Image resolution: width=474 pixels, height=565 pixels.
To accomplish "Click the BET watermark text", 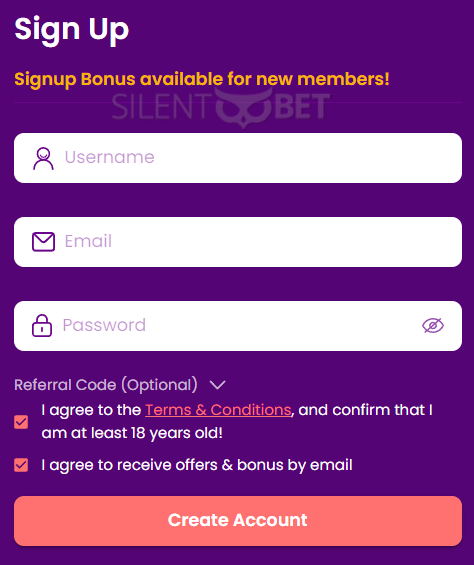I will click(x=302, y=106).
